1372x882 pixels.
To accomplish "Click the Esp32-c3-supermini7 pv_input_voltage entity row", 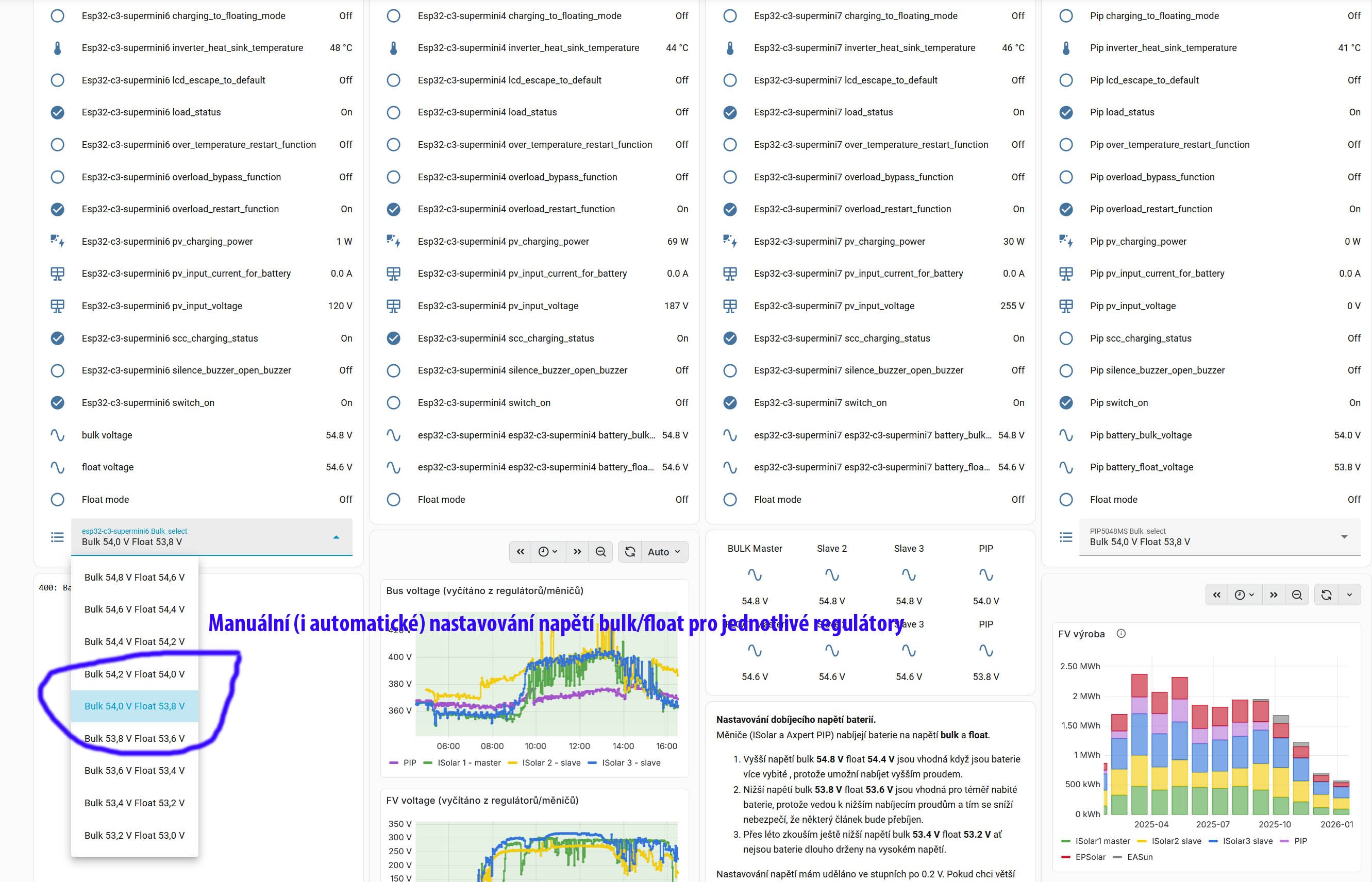I will click(x=834, y=306).
